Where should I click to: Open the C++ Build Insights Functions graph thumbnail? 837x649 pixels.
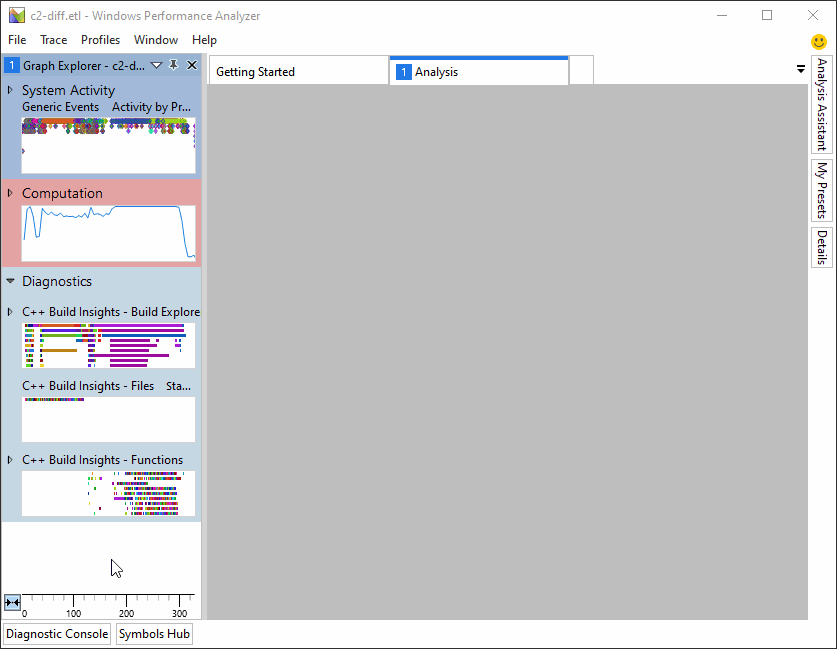pyautogui.click(x=107, y=493)
